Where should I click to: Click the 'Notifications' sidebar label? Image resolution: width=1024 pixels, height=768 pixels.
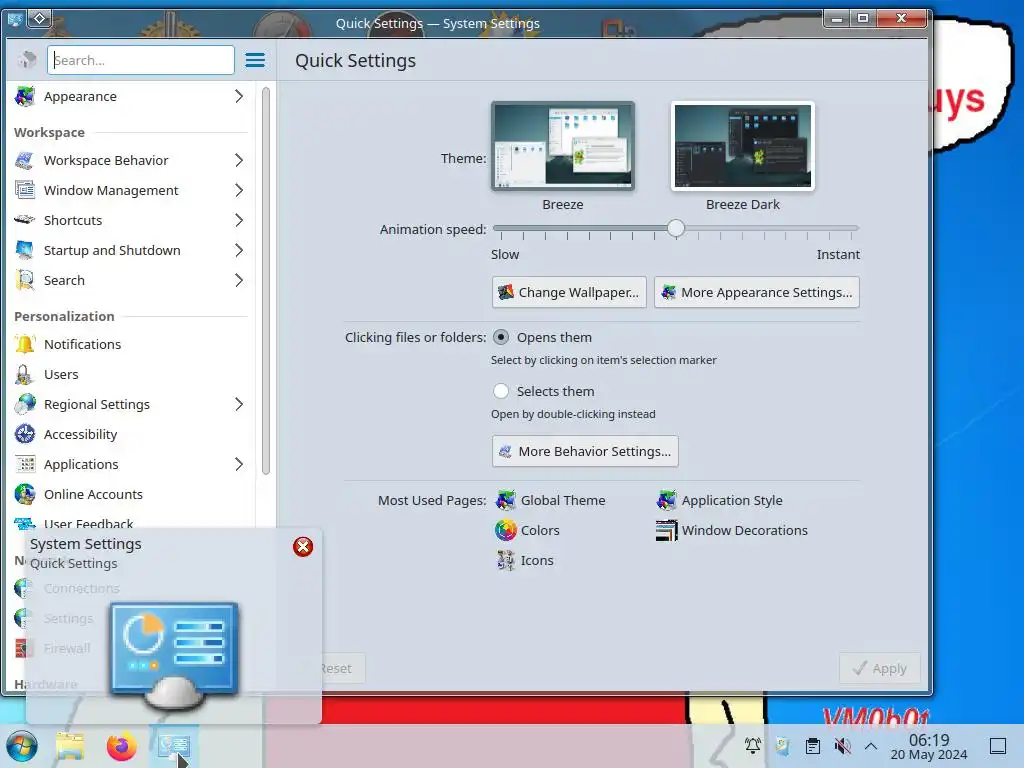coord(82,344)
